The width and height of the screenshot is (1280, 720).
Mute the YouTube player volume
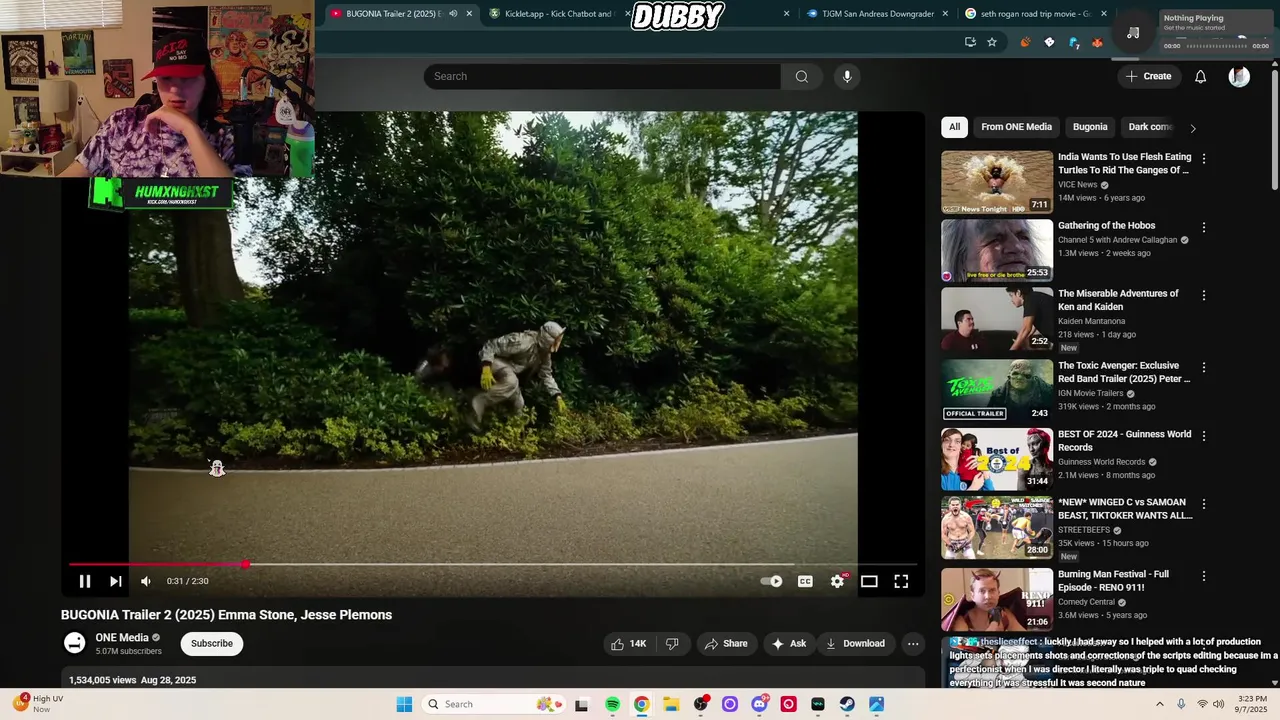pyautogui.click(x=146, y=581)
